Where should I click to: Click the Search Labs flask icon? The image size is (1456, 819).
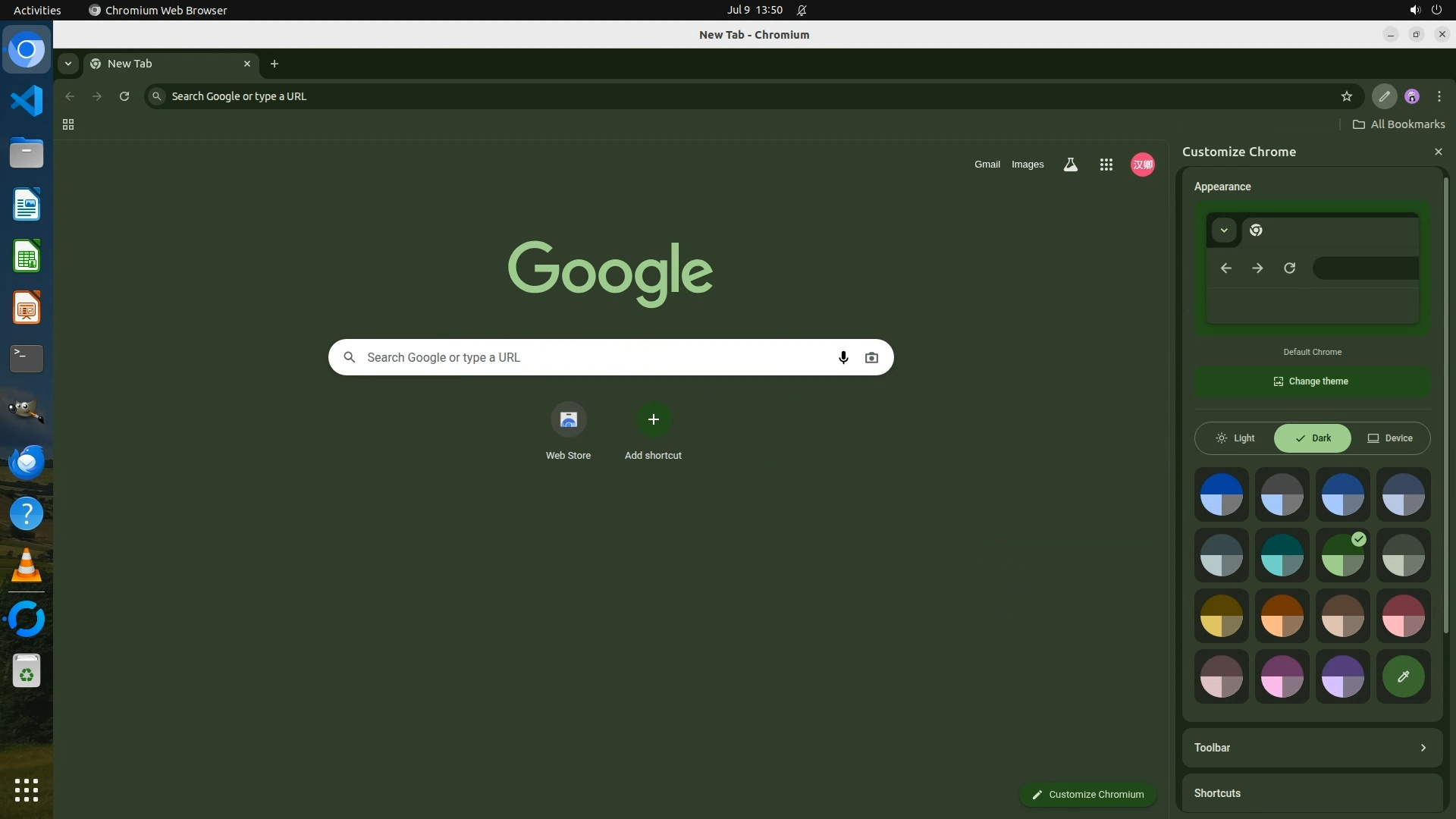coord(1070,165)
